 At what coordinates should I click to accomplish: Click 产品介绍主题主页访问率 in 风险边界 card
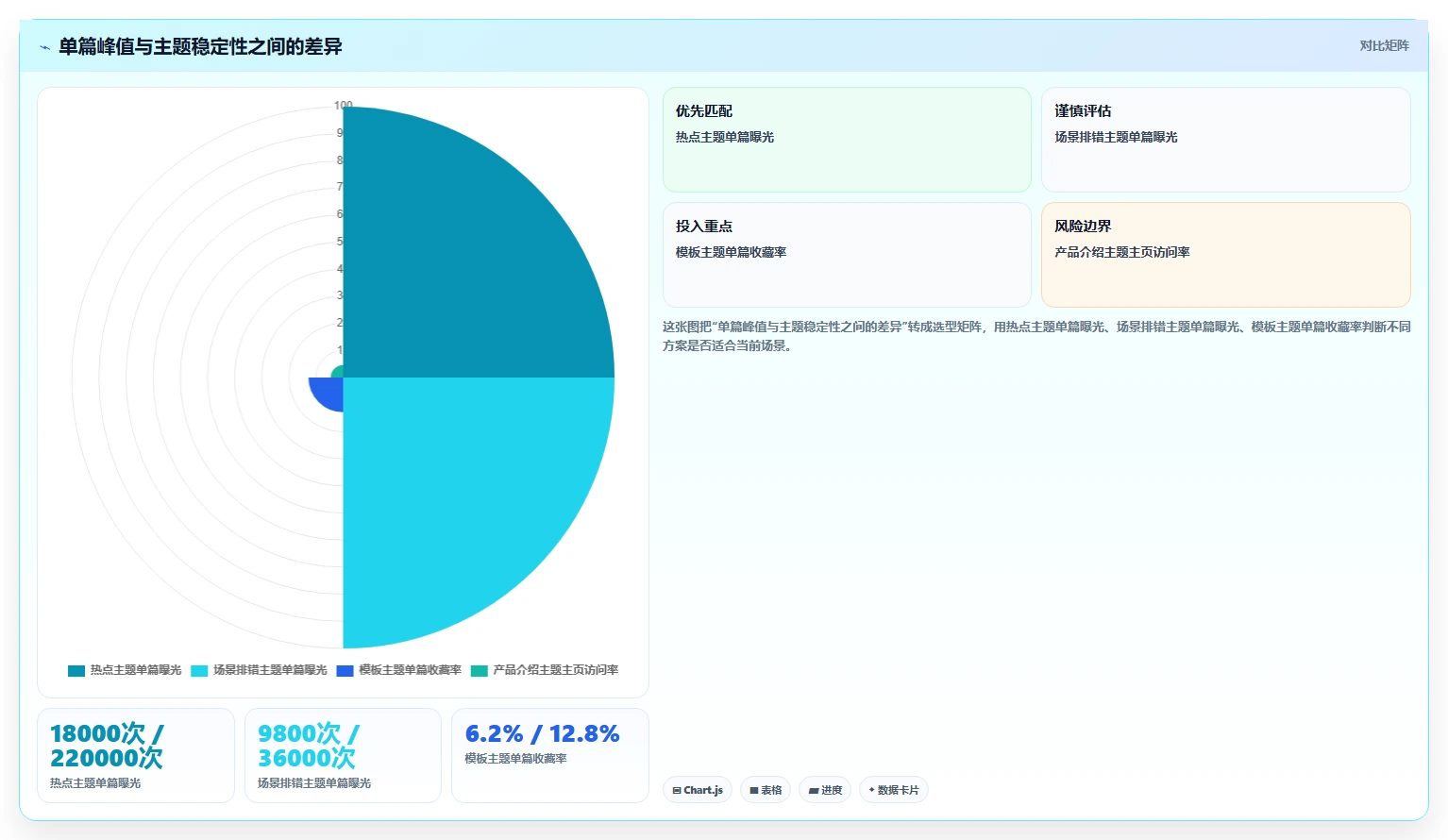[1122, 252]
